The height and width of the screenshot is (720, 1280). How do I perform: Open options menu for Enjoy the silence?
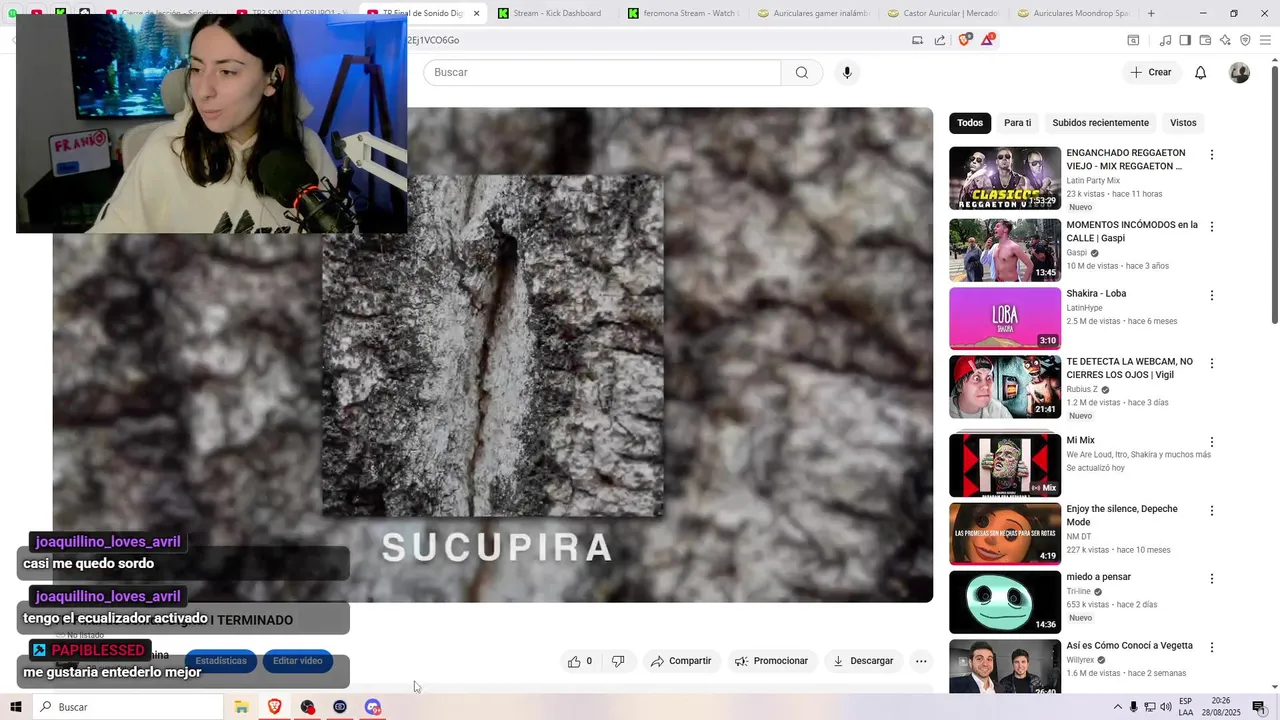tap(1212, 510)
